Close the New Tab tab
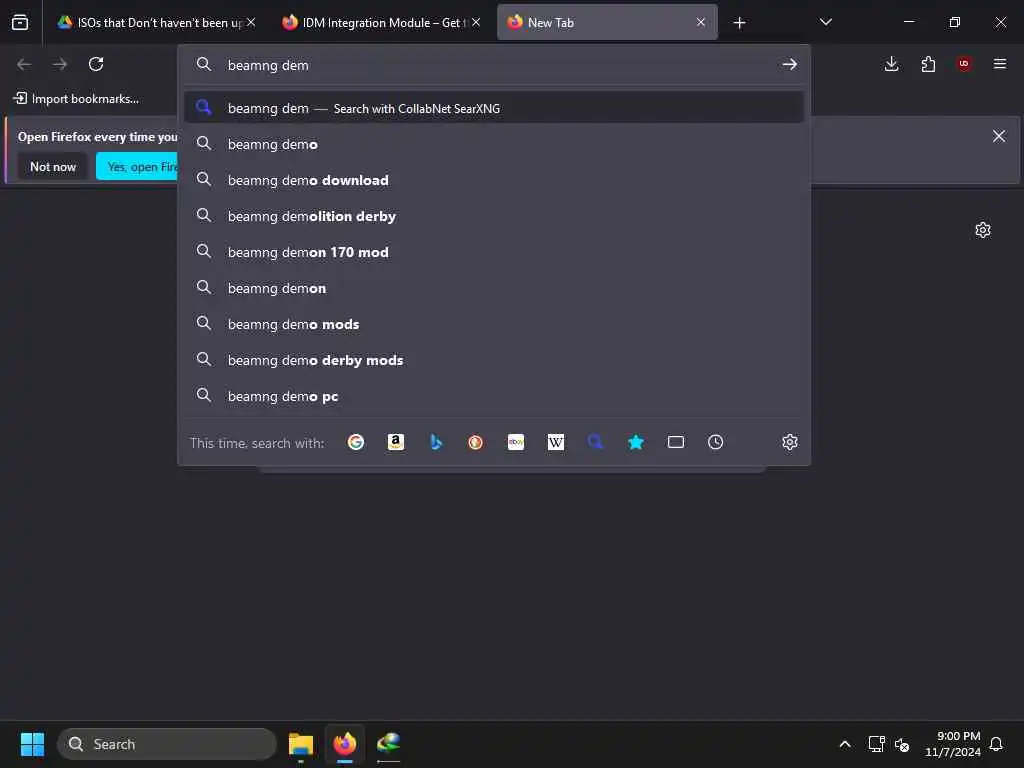Screen dimensions: 1024x768 701,22
